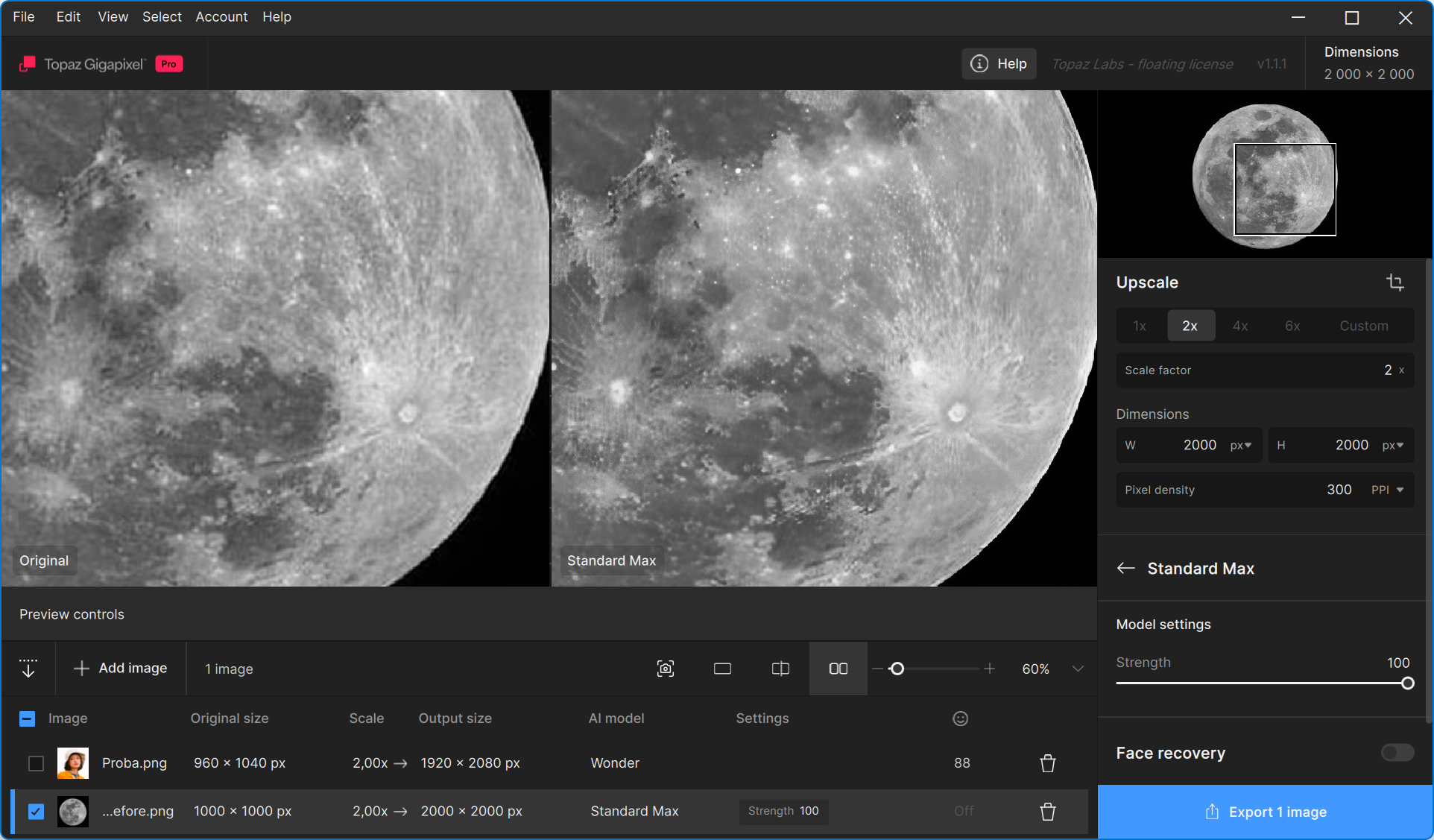1434x840 pixels.
Task: Toggle the Face recovery switch
Action: point(1397,753)
